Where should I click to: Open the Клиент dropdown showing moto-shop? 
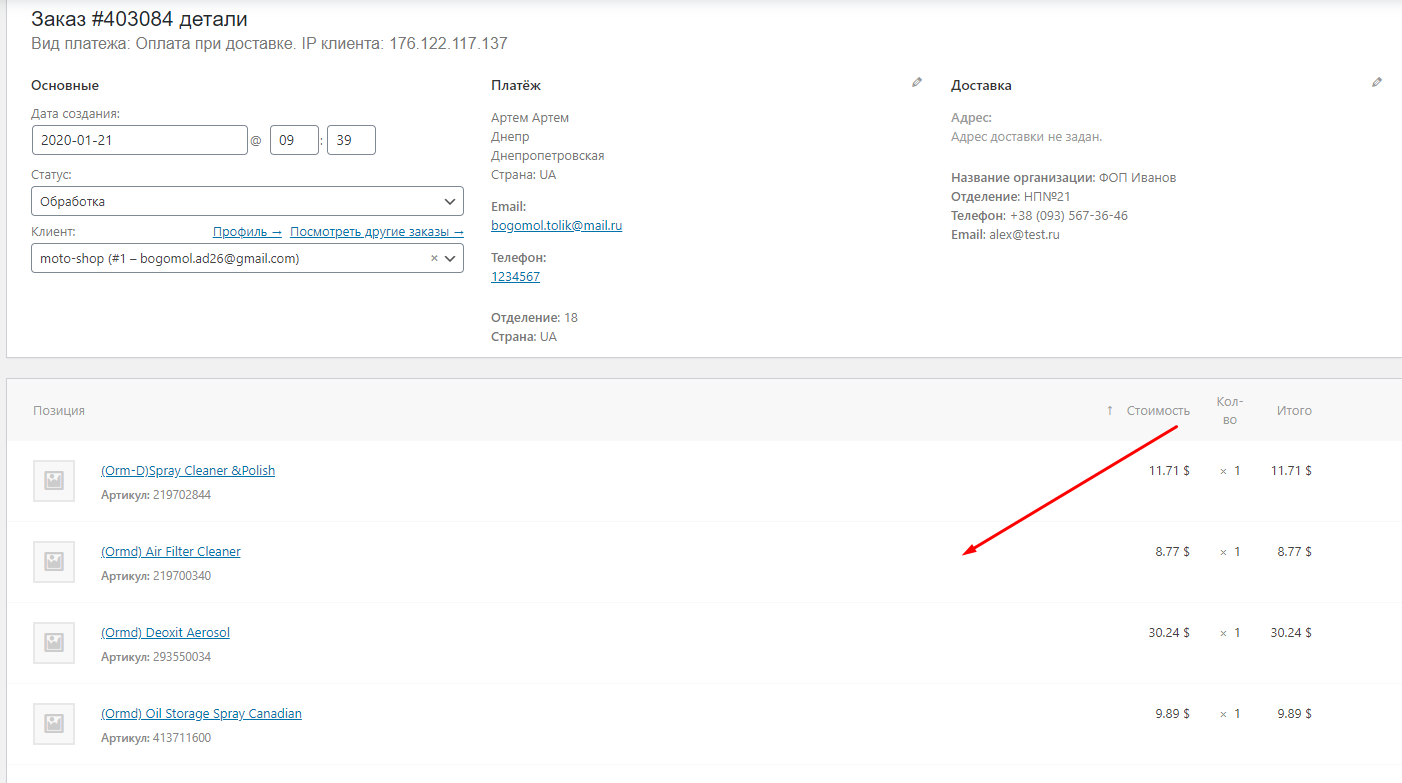pyautogui.click(x=247, y=258)
